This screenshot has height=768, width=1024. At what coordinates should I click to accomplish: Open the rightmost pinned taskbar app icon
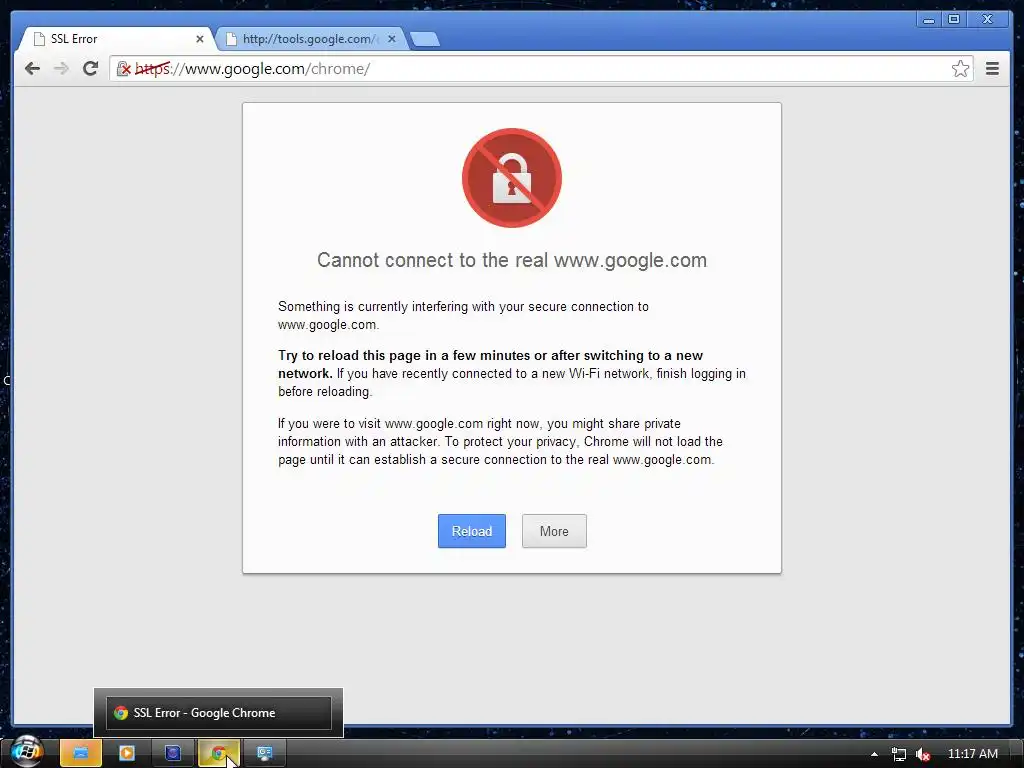pyautogui.click(x=264, y=753)
